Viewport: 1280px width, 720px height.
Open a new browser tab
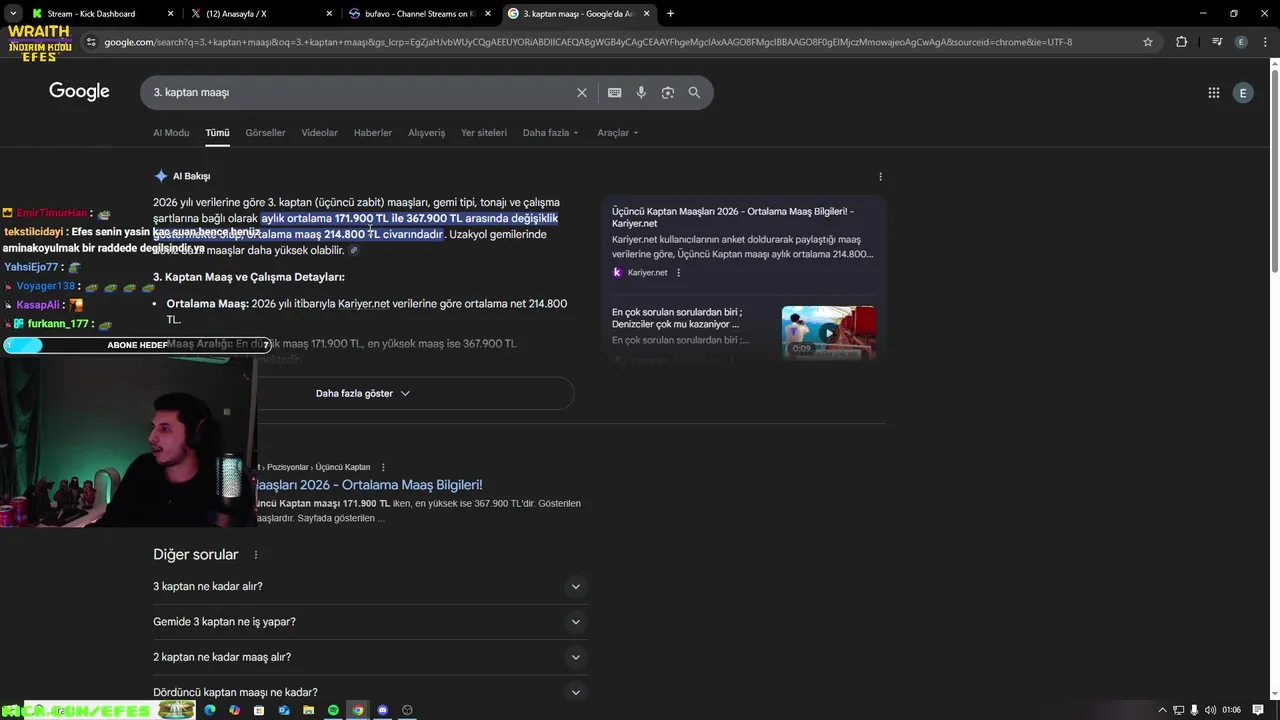(x=670, y=14)
